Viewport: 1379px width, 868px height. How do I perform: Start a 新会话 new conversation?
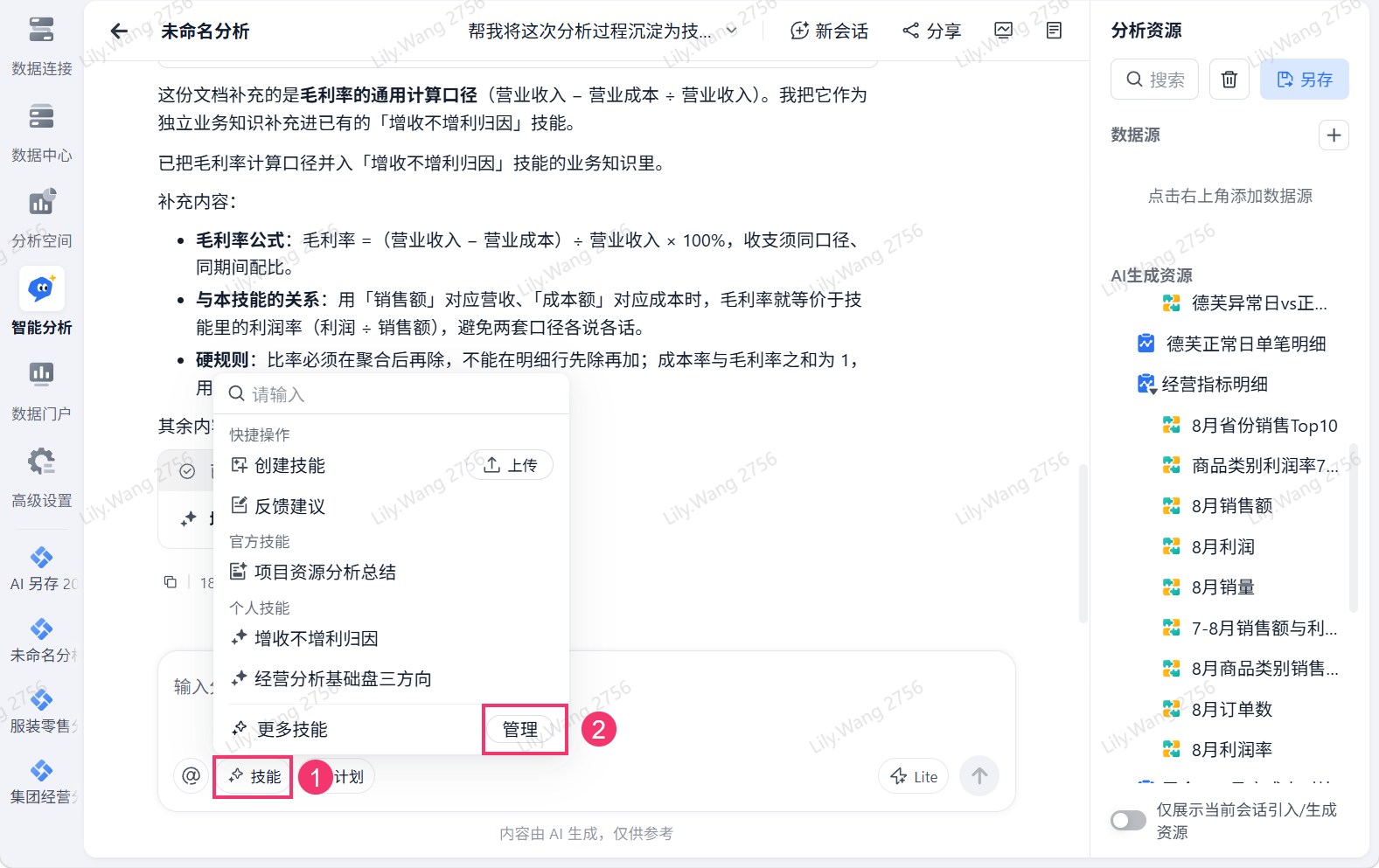point(829,31)
